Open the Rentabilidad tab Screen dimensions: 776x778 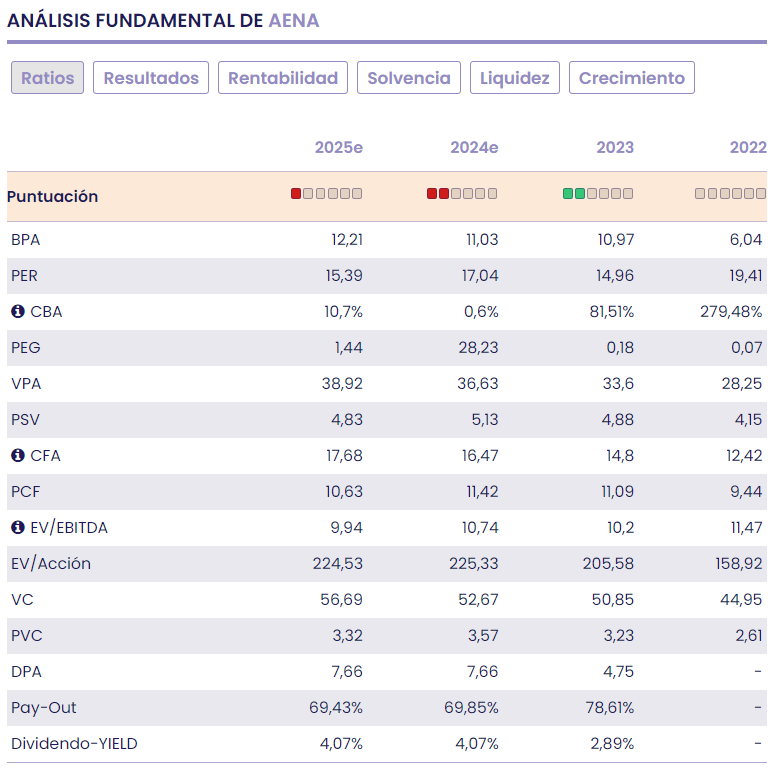pos(283,78)
